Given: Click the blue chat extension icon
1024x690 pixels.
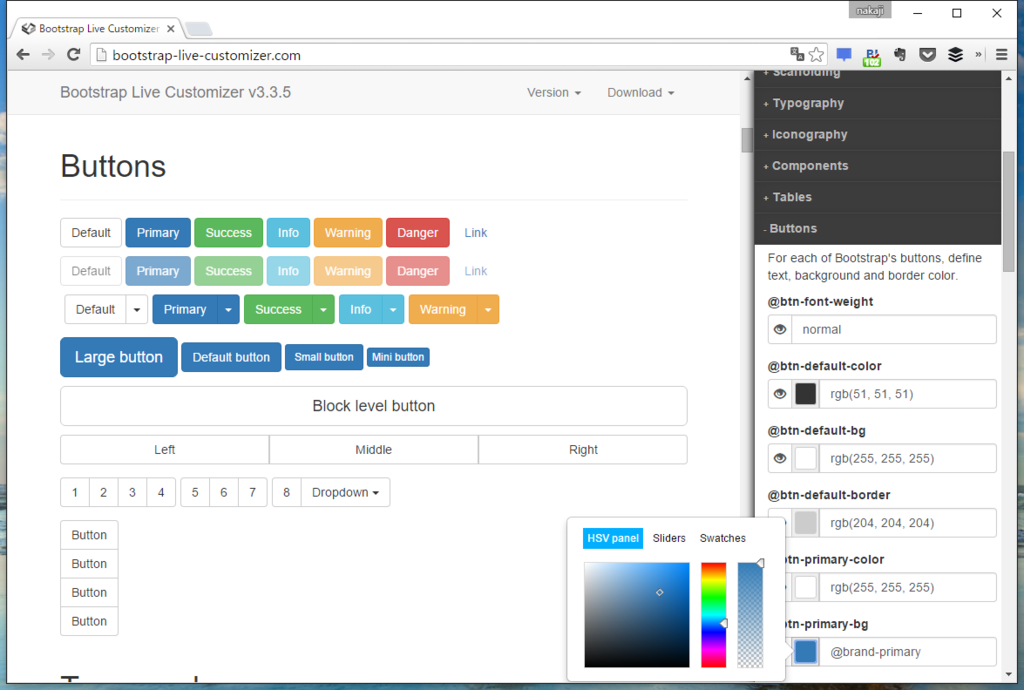Looking at the screenshot, I should point(844,55).
